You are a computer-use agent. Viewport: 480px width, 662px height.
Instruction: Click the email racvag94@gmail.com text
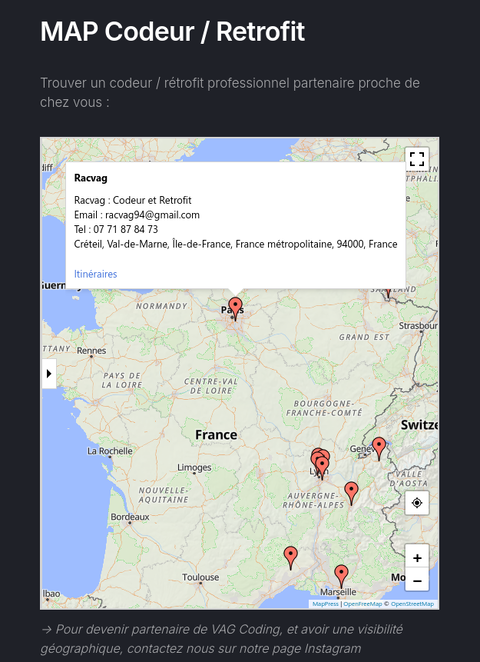(152, 215)
